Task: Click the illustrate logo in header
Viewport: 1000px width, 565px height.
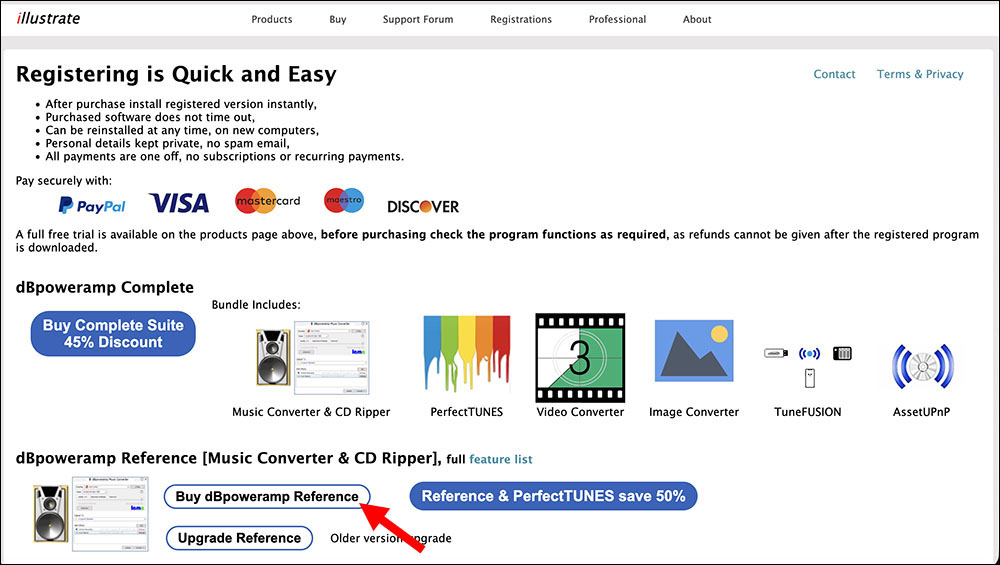Action: click(x=47, y=18)
